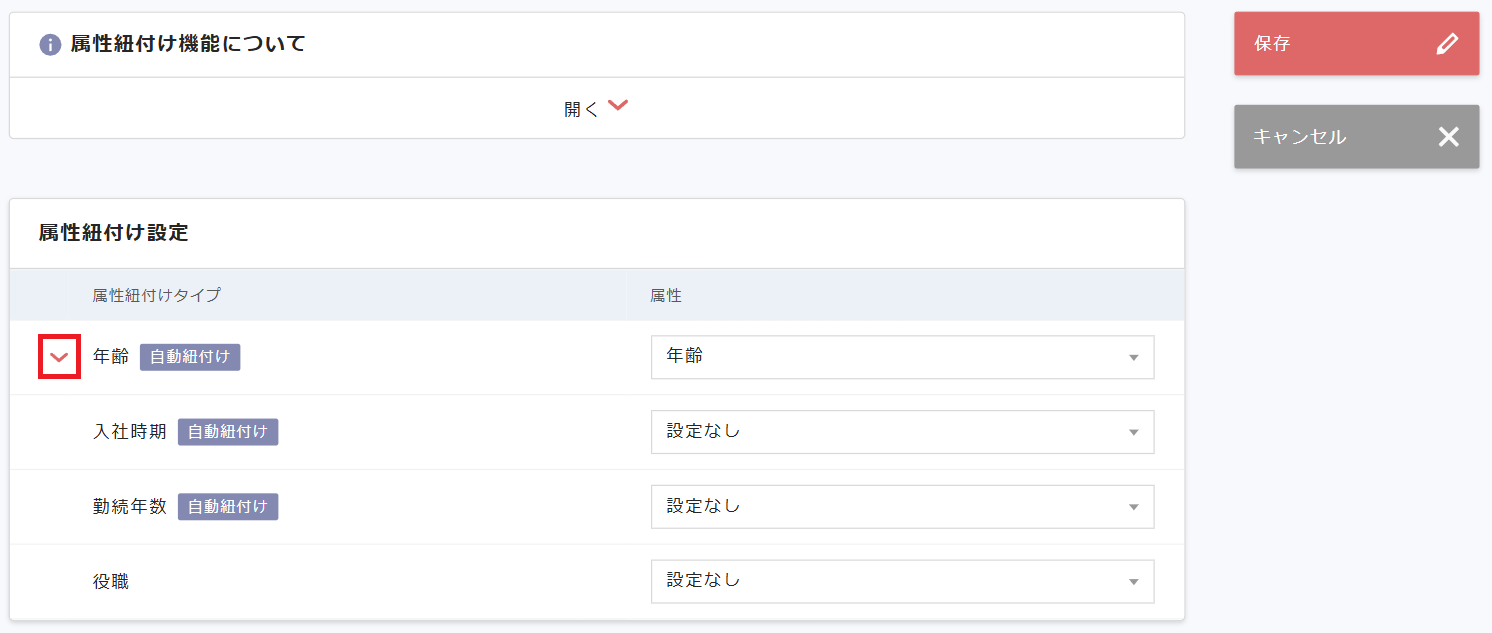The image size is (1492, 633).
Task: Click the gray dropdown arrow in the 役職 row
Action: (1133, 581)
